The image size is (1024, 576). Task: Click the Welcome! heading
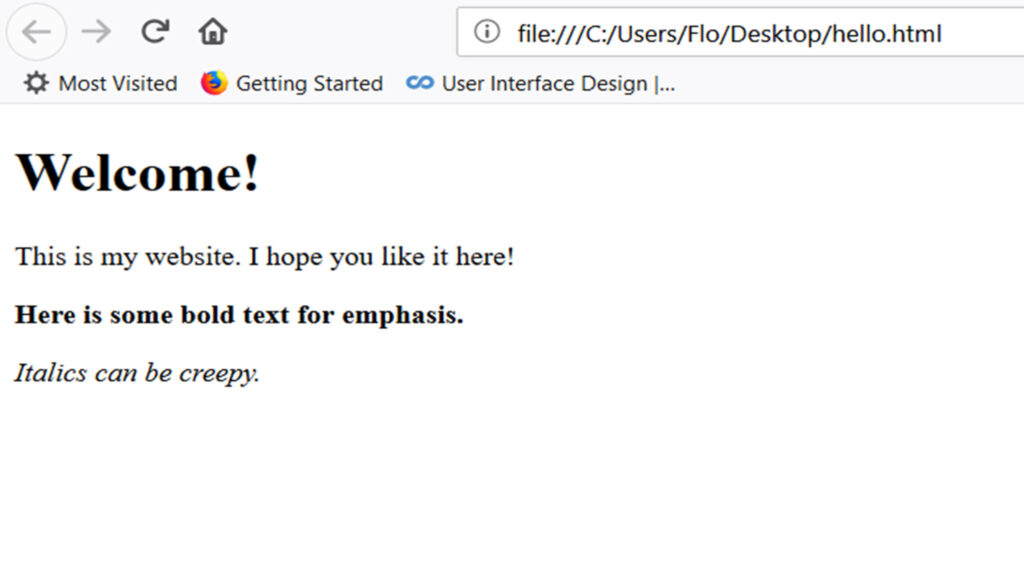pyautogui.click(x=138, y=172)
